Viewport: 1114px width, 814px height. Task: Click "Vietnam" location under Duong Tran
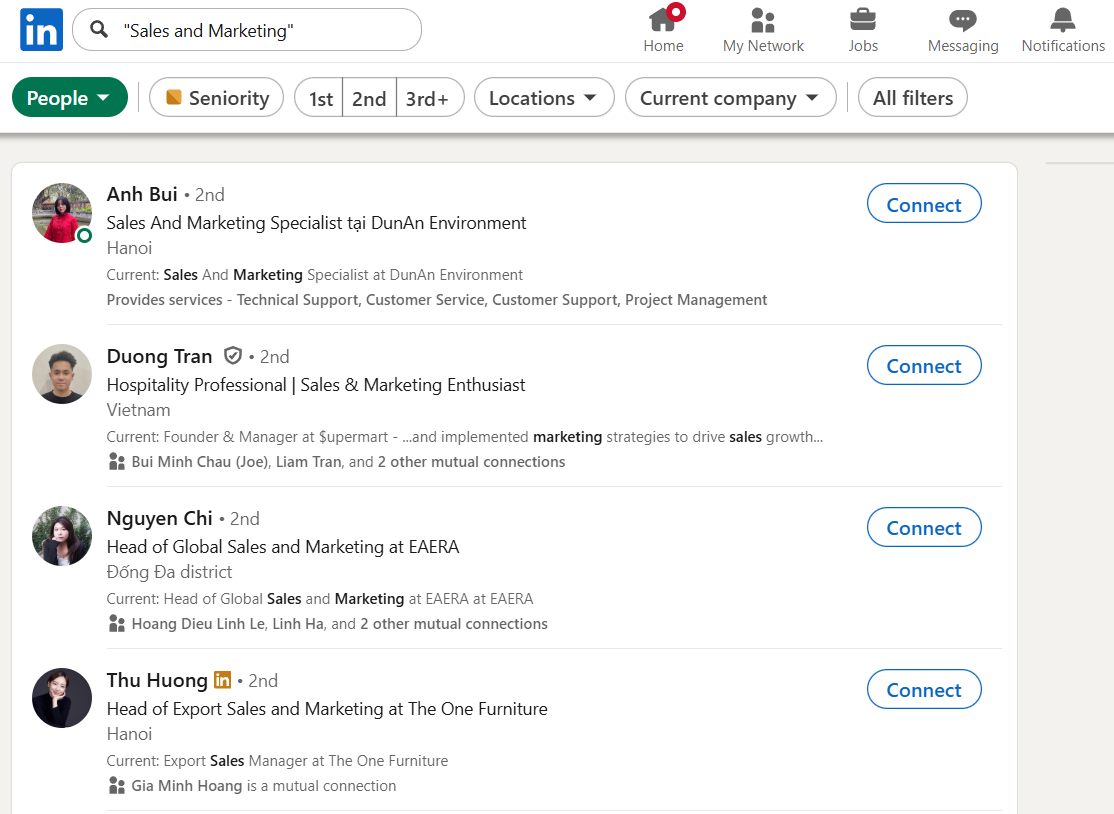click(139, 410)
